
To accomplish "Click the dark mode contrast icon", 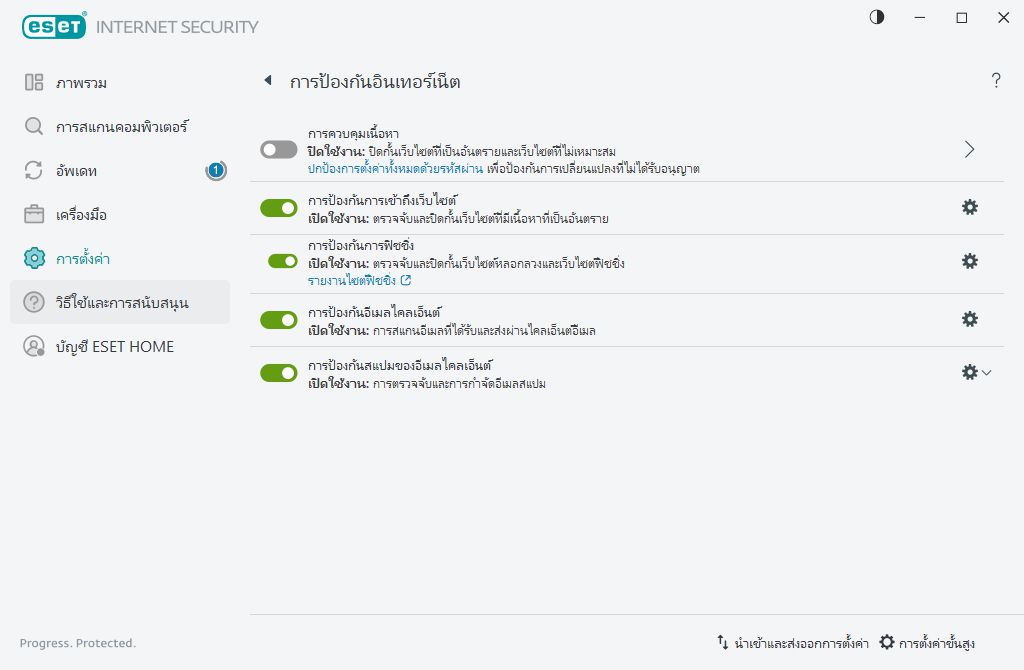I will 877,17.
